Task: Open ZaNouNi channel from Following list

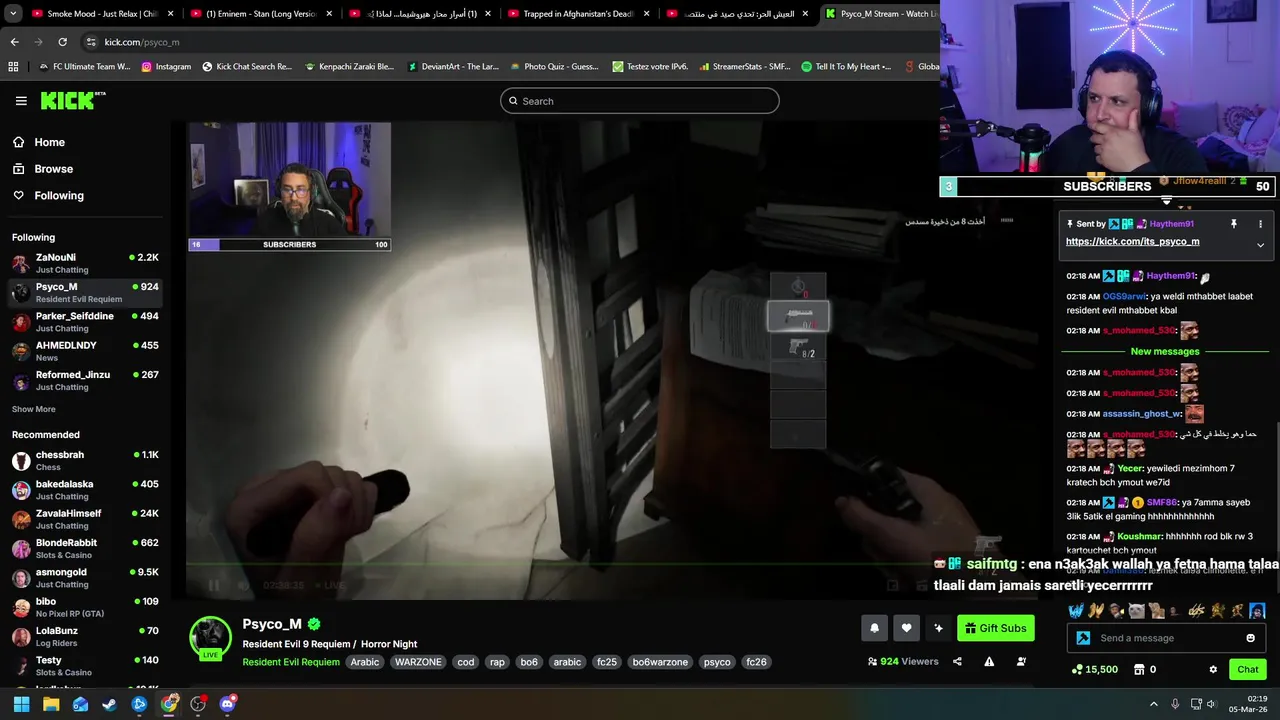Action: (85, 263)
